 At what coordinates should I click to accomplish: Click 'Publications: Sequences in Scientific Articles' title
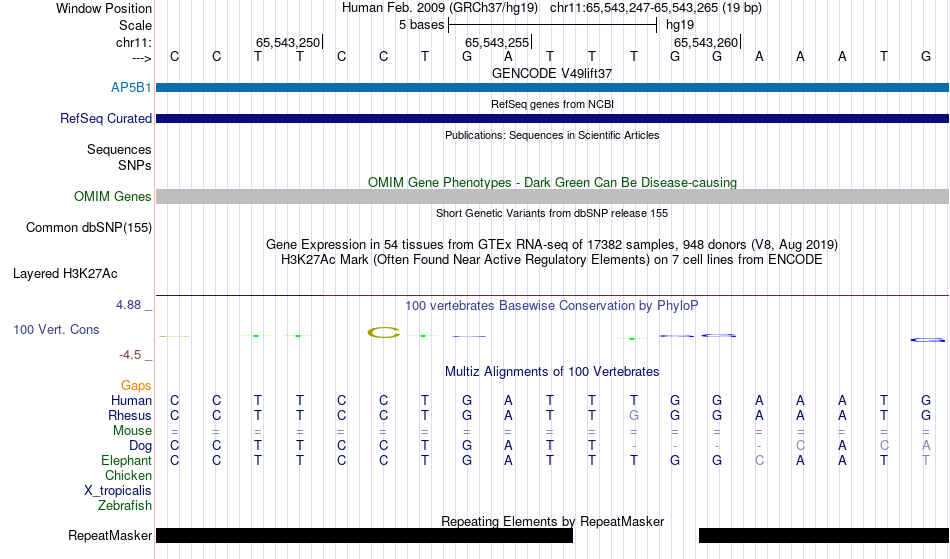click(x=552, y=135)
